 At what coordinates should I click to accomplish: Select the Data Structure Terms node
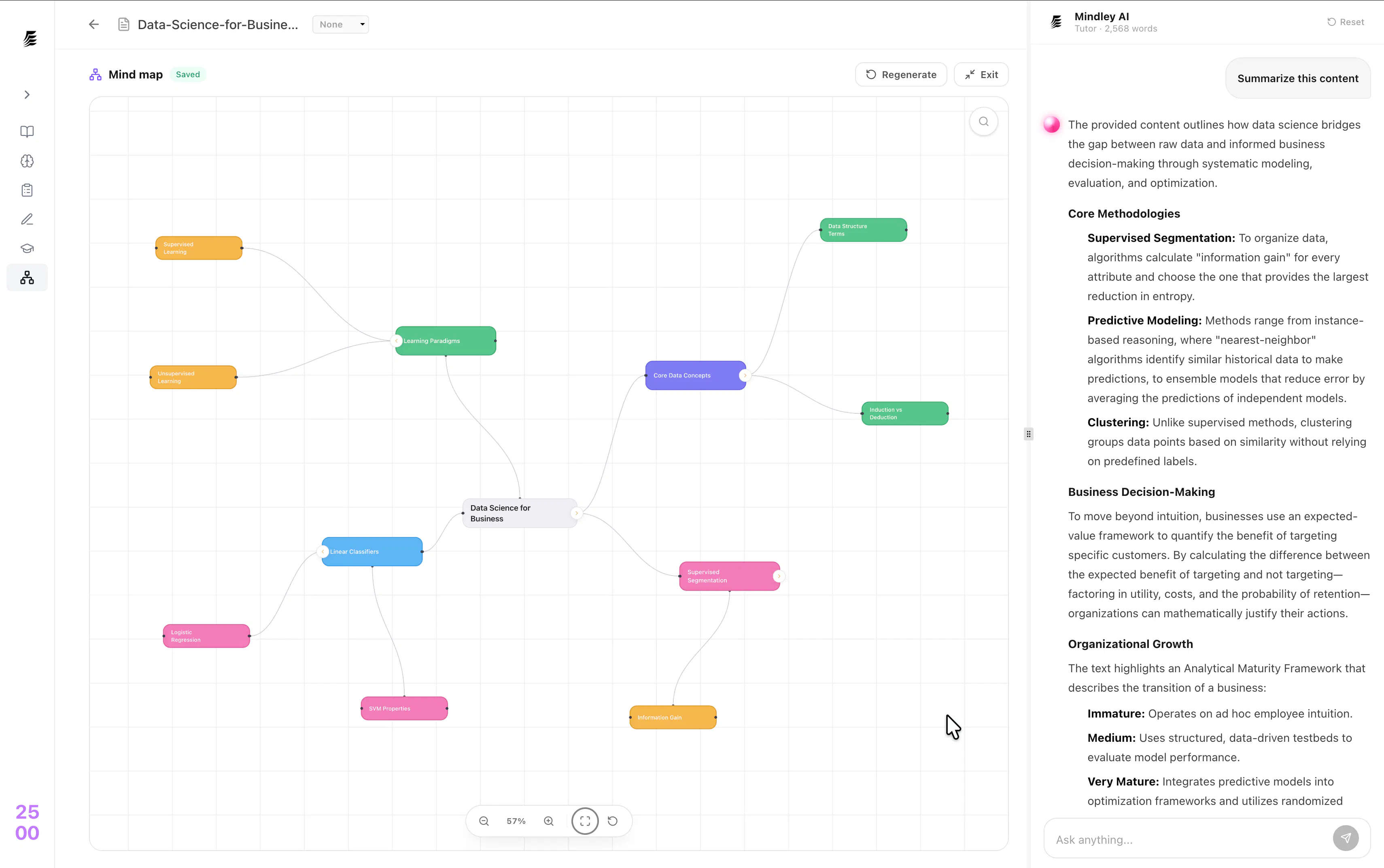tap(863, 230)
